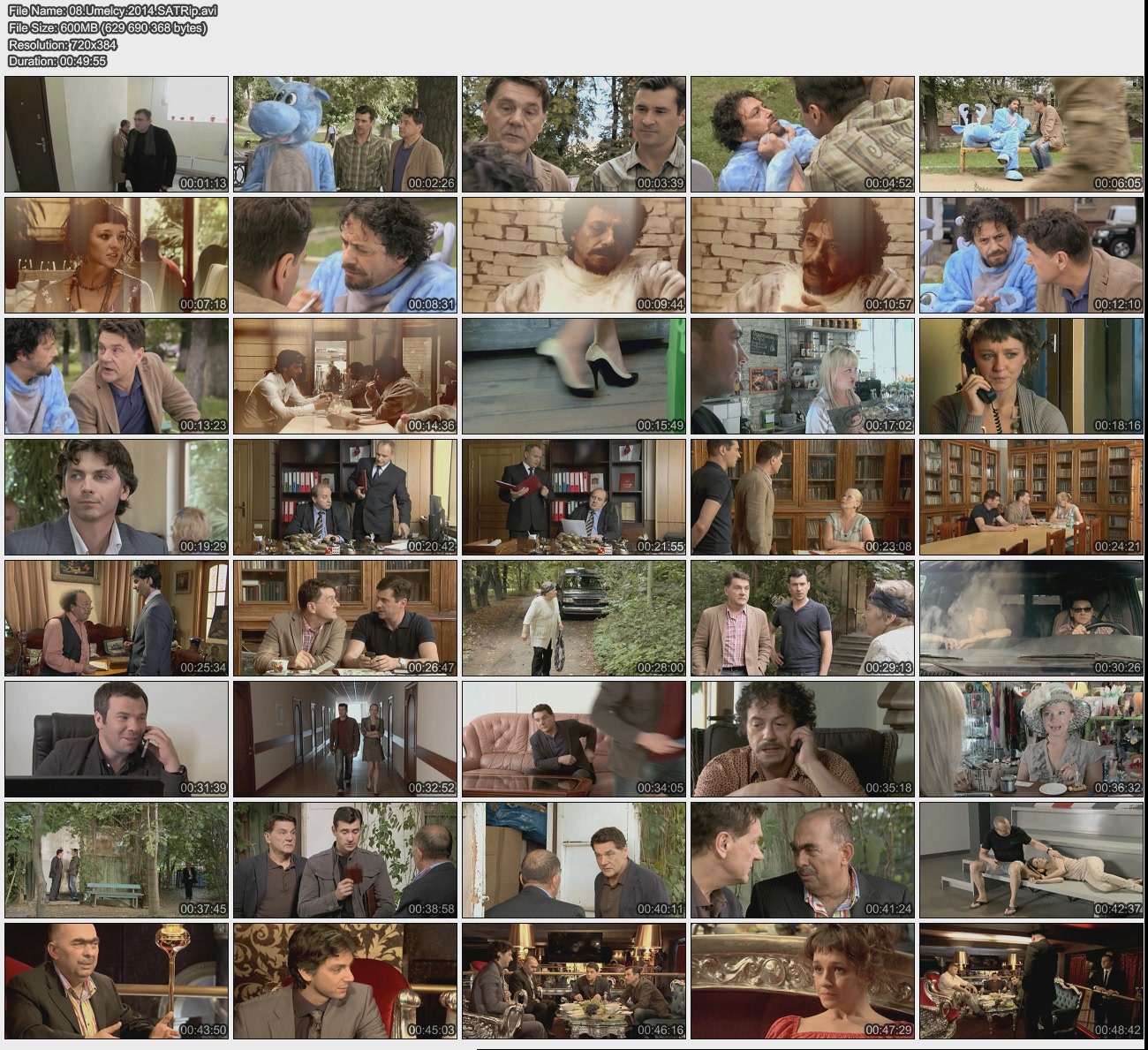
Task: Open the library table frame at 00:24:21
Action: (1031, 497)
